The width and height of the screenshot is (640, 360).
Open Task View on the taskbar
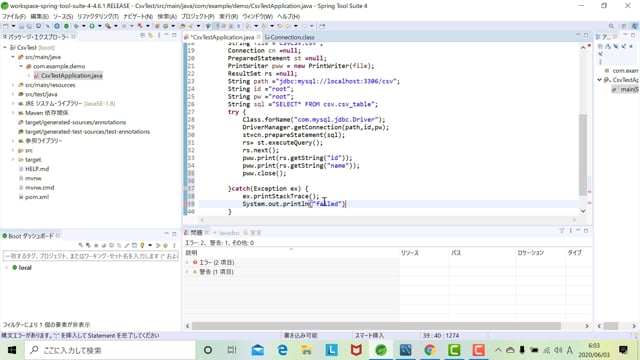[232, 350]
